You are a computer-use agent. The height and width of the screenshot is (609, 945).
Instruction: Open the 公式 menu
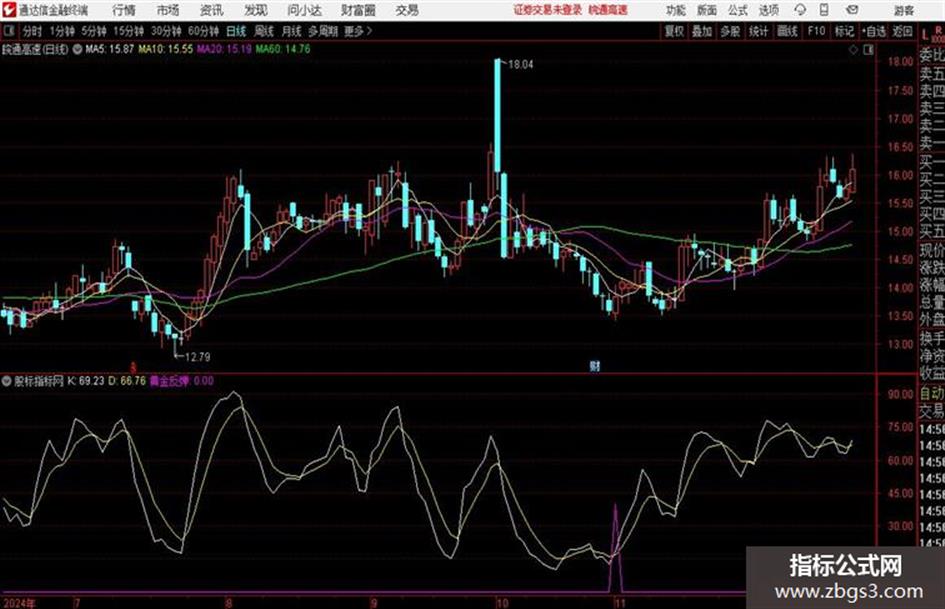(x=738, y=10)
